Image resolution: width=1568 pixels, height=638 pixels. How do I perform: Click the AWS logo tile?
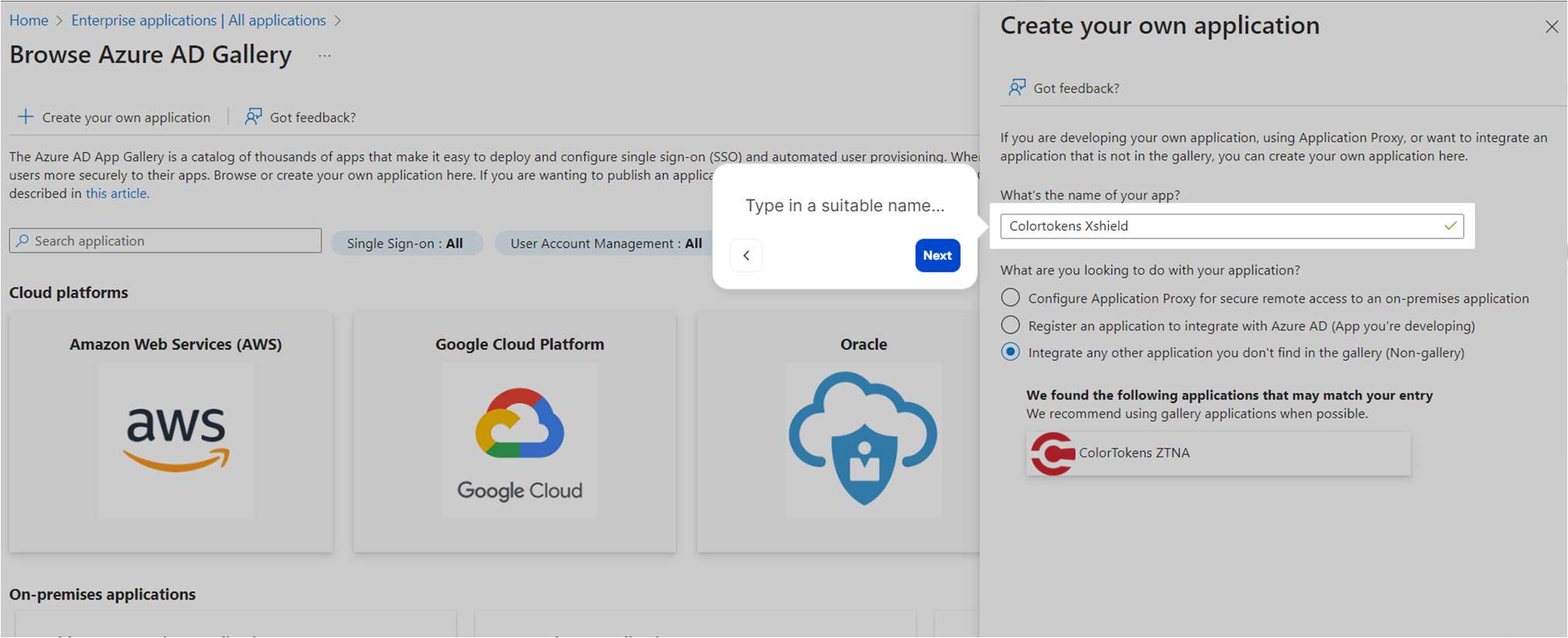pos(176,439)
